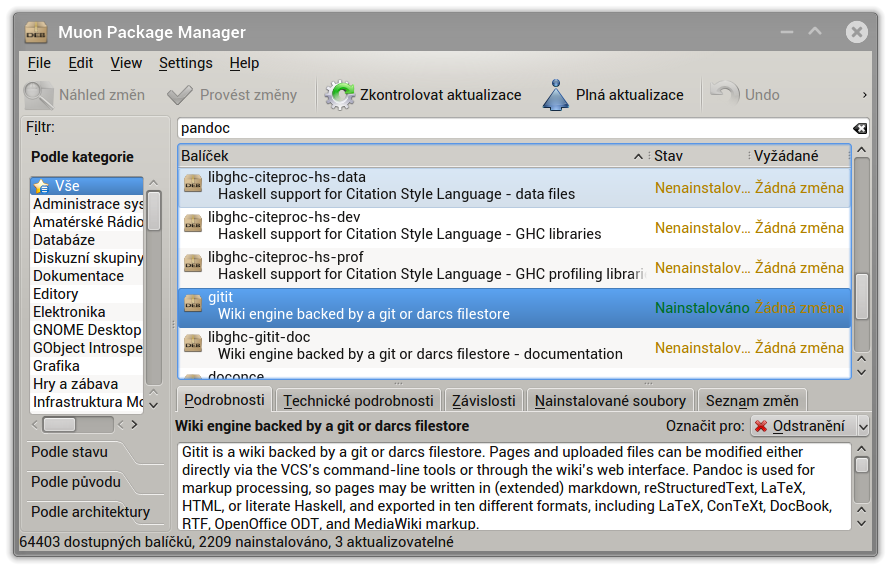Switch to Technické podrobnosti tab
The image size is (891, 570).
click(359, 401)
